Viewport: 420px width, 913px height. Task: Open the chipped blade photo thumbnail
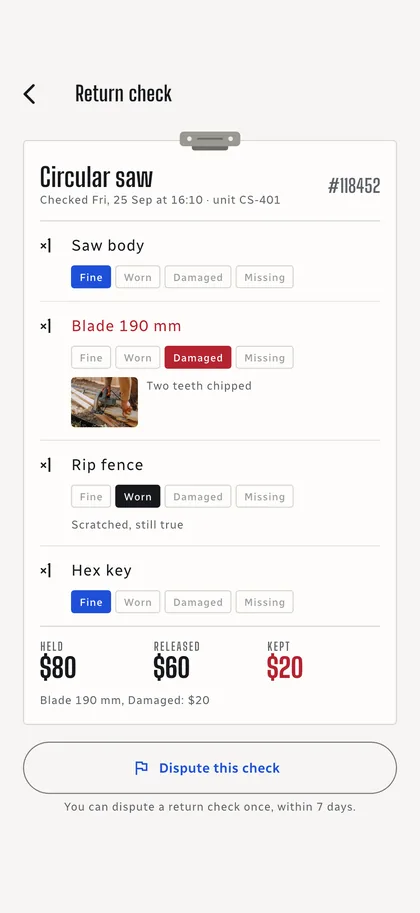pos(104,402)
